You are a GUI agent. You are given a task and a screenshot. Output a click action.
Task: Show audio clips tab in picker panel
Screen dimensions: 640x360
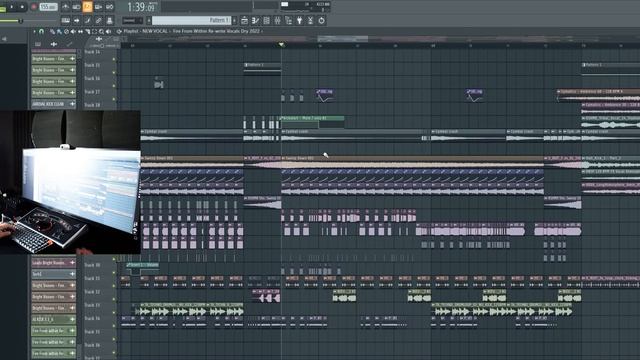[x=53, y=44]
